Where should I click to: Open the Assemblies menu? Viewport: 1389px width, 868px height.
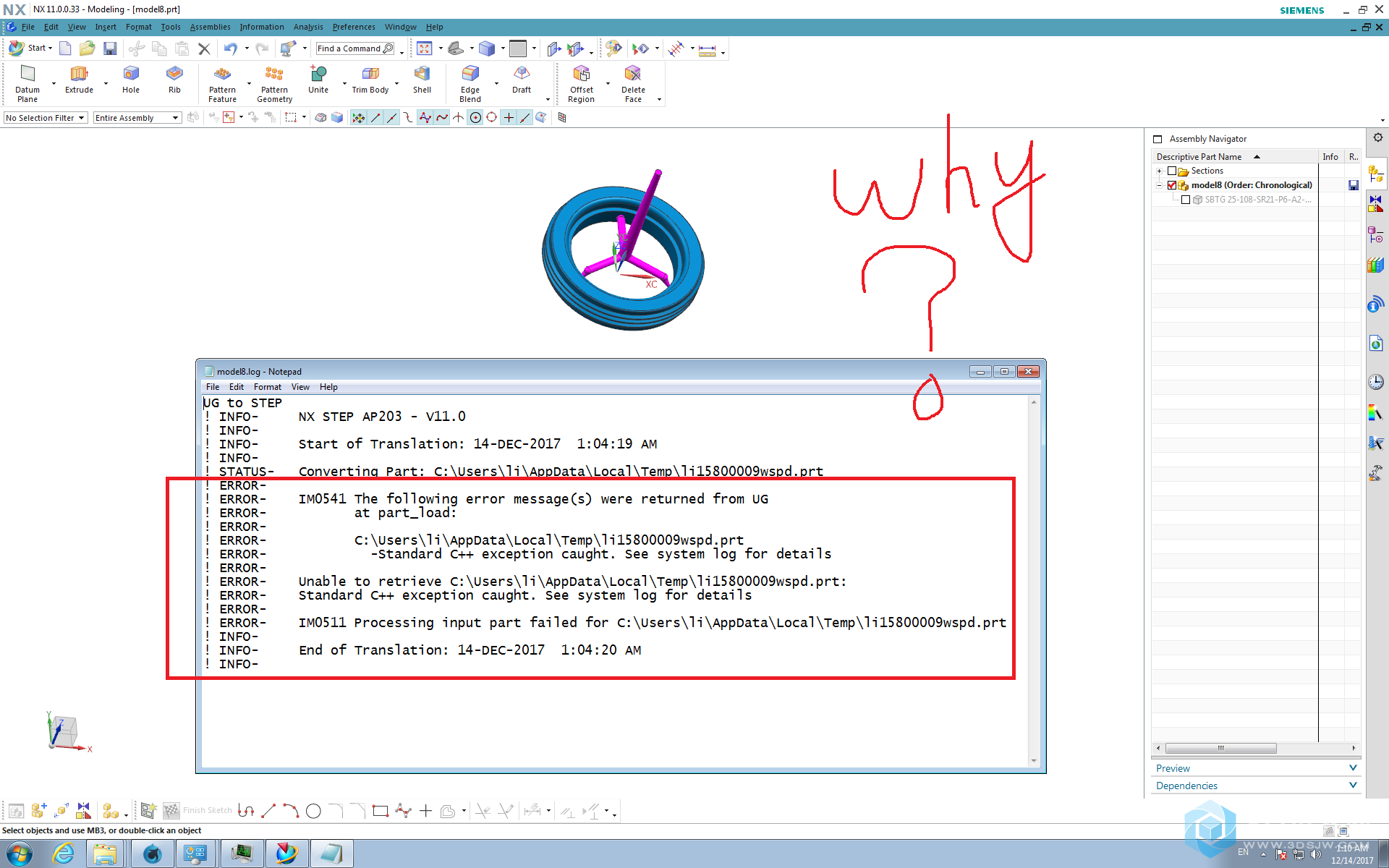pos(210,27)
